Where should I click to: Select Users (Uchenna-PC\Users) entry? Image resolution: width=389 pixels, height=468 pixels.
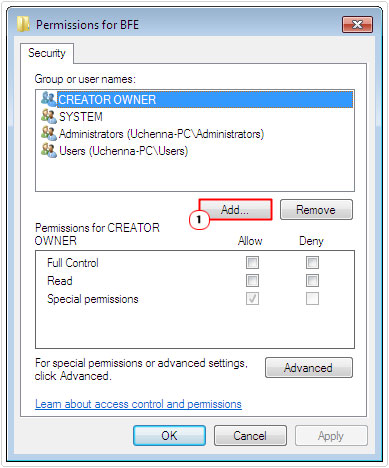tap(123, 151)
